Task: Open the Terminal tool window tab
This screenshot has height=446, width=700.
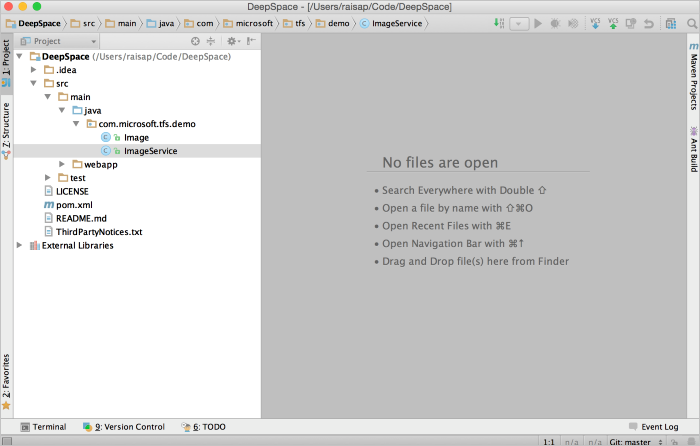Action: point(43,427)
